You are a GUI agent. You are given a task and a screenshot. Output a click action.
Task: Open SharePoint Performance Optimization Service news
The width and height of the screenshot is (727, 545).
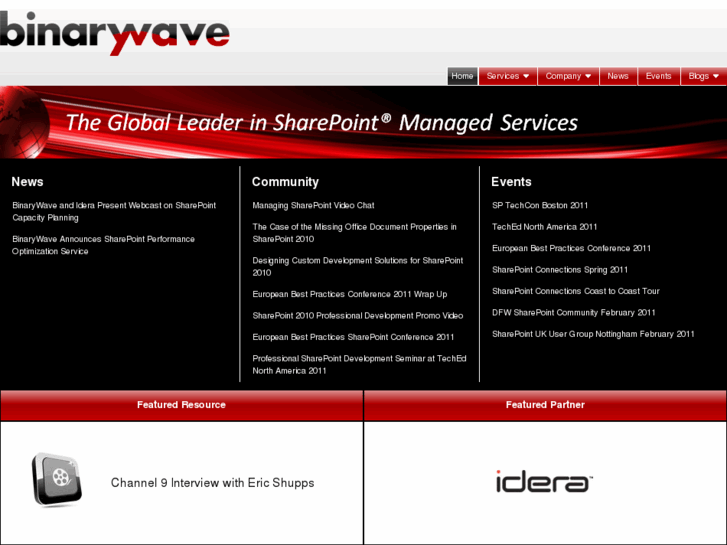coord(103,245)
